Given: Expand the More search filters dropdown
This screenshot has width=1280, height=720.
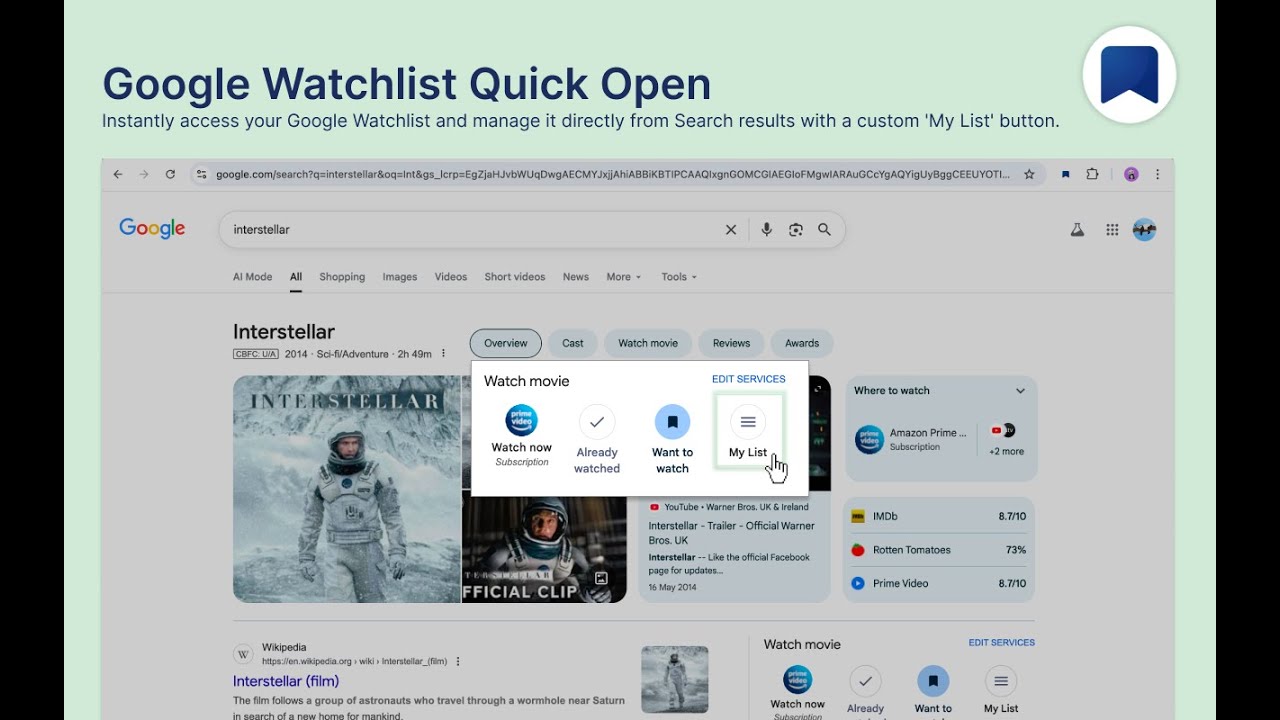Looking at the screenshot, I should click(623, 277).
